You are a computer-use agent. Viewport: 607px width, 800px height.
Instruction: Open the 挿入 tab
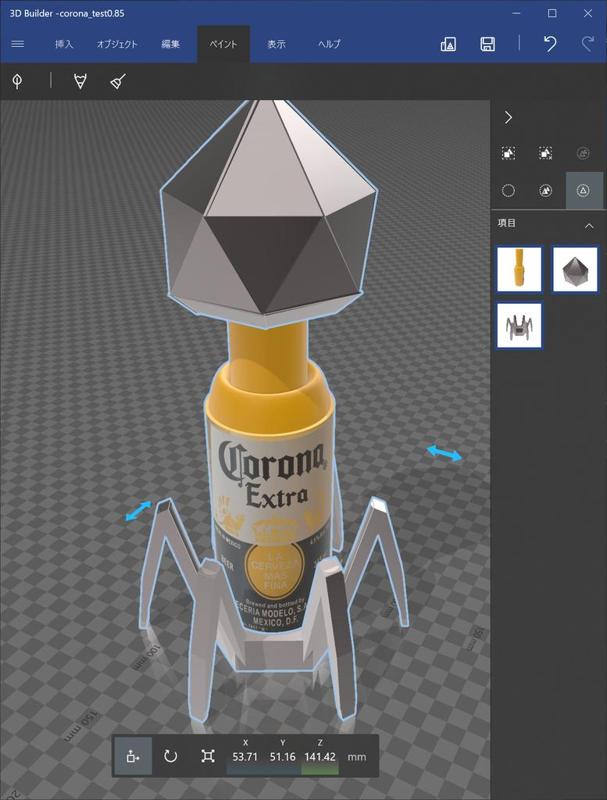point(64,44)
